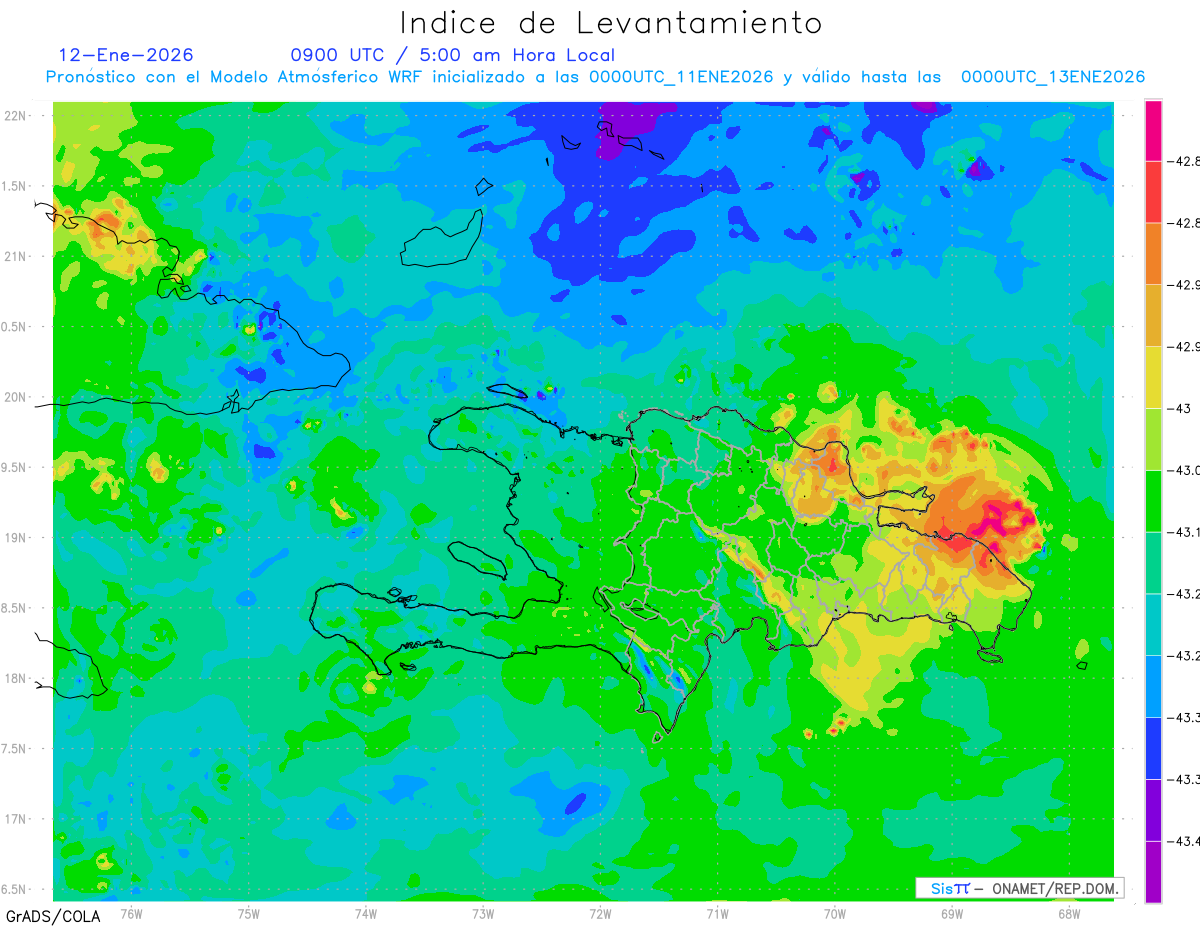Click the '17N' latitude label
1200x927 pixels.
coord(15,819)
